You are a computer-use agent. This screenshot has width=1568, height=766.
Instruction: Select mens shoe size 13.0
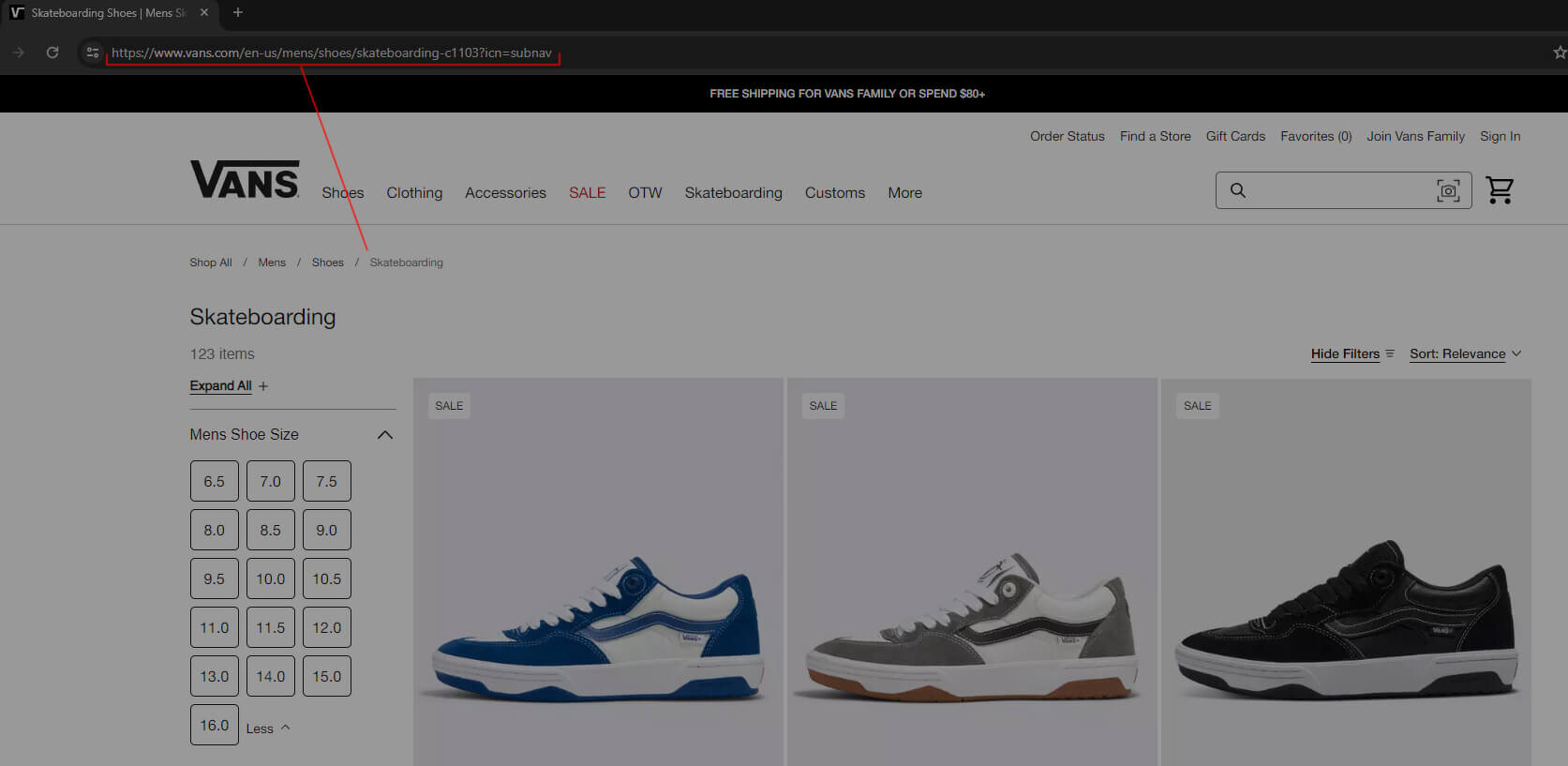pyautogui.click(x=215, y=677)
